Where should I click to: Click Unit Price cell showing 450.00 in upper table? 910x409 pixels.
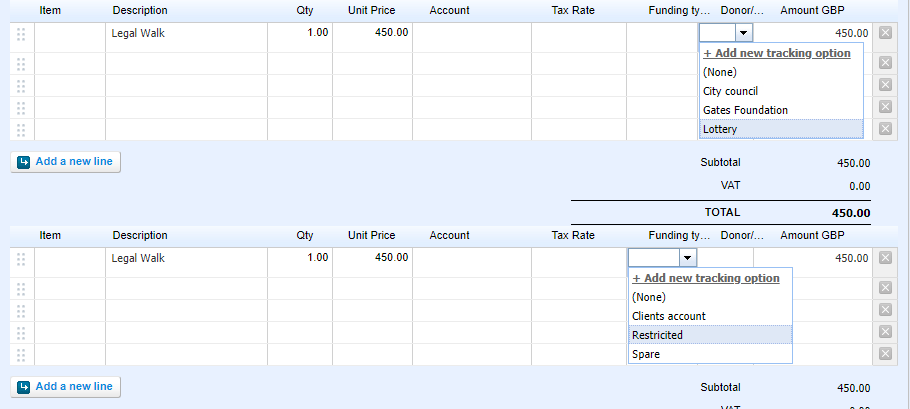[372, 33]
